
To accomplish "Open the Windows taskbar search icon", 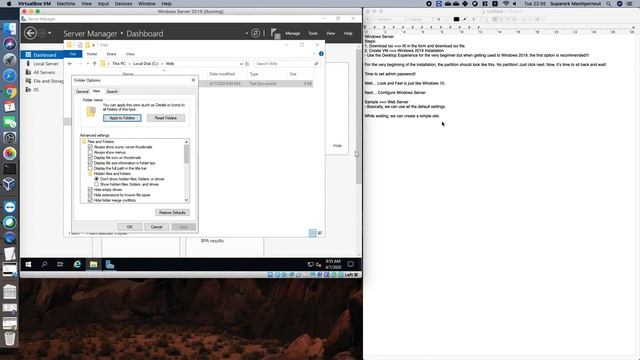I will pyautogui.click(x=44, y=264).
